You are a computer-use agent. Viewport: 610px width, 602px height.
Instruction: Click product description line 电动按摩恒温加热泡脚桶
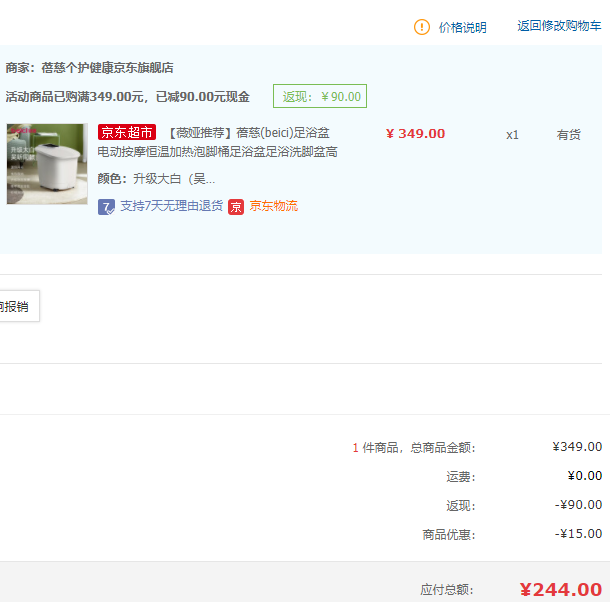click(217, 152)
